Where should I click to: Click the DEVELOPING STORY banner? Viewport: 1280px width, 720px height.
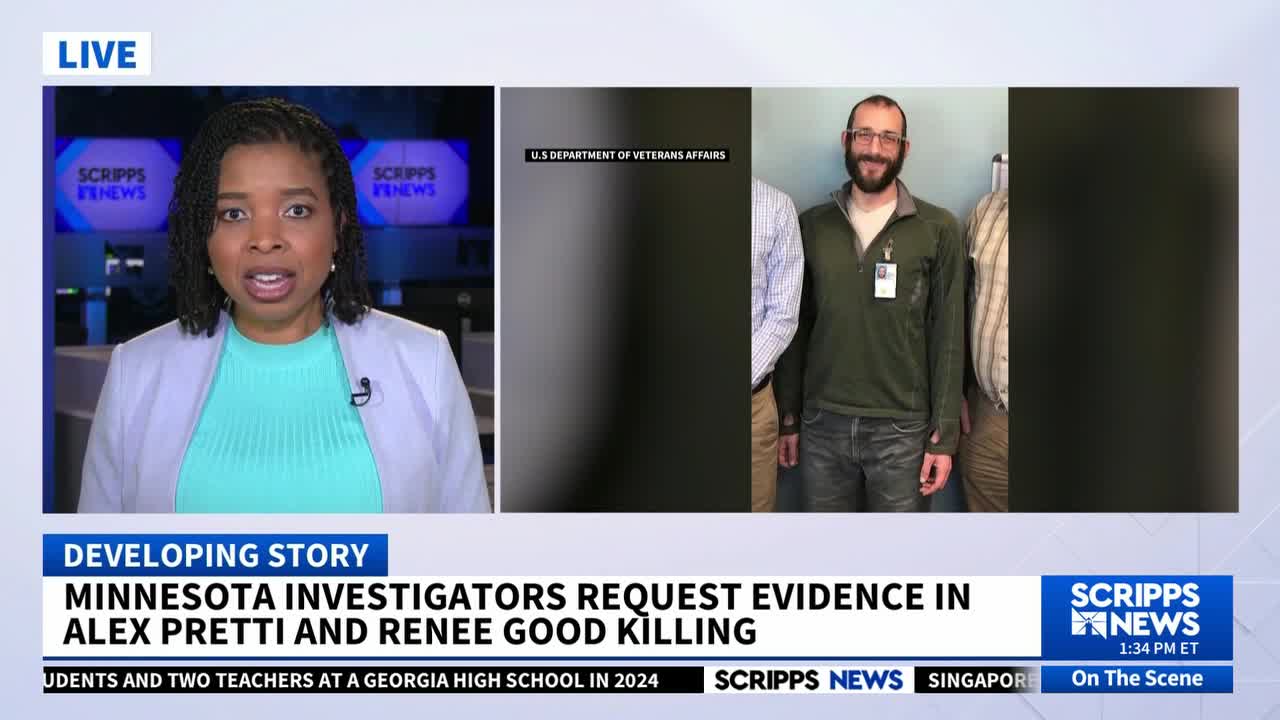pyautogui.click(x=215, y=555)
